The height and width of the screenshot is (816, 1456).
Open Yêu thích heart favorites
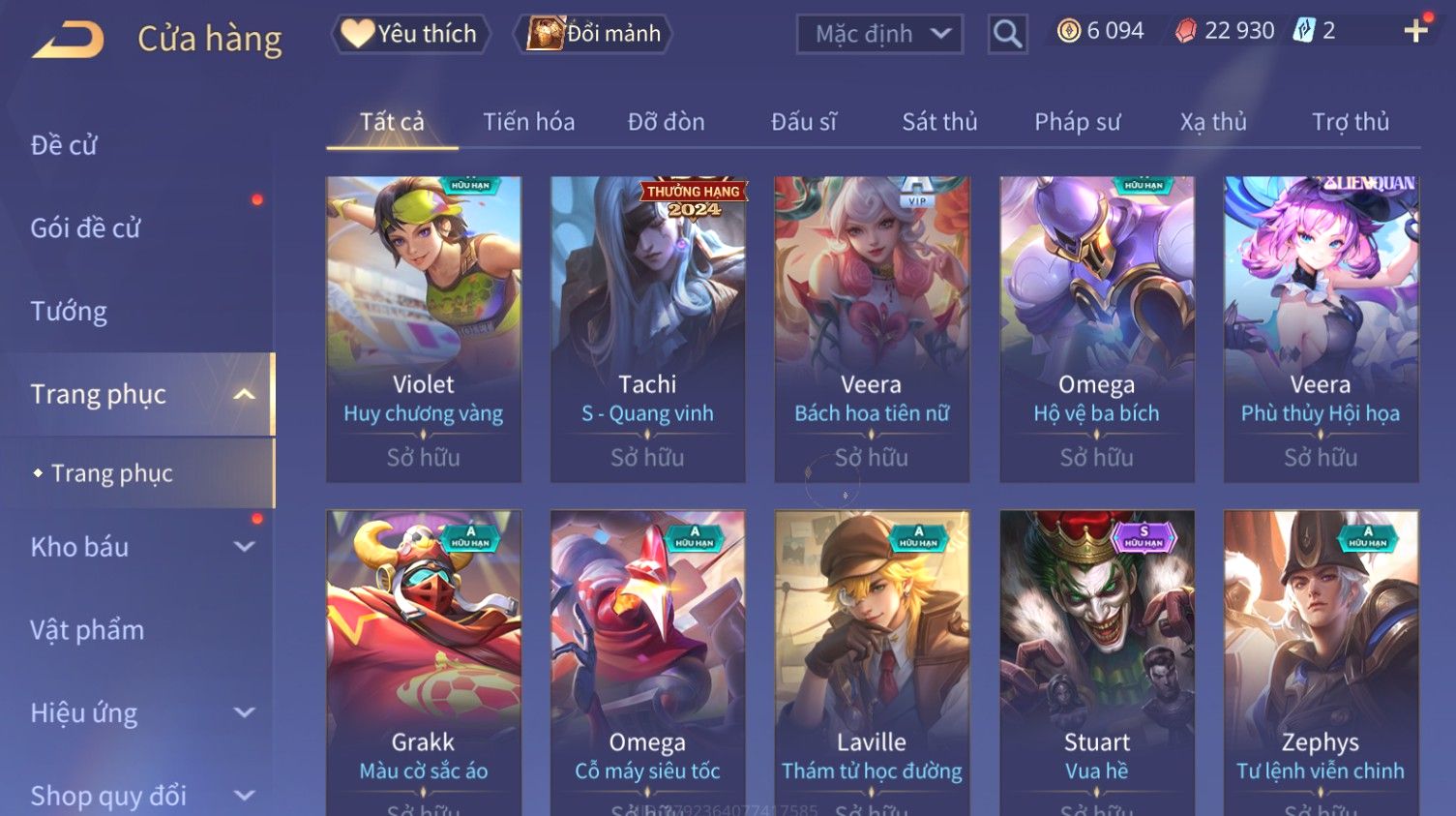coord(410,34)
